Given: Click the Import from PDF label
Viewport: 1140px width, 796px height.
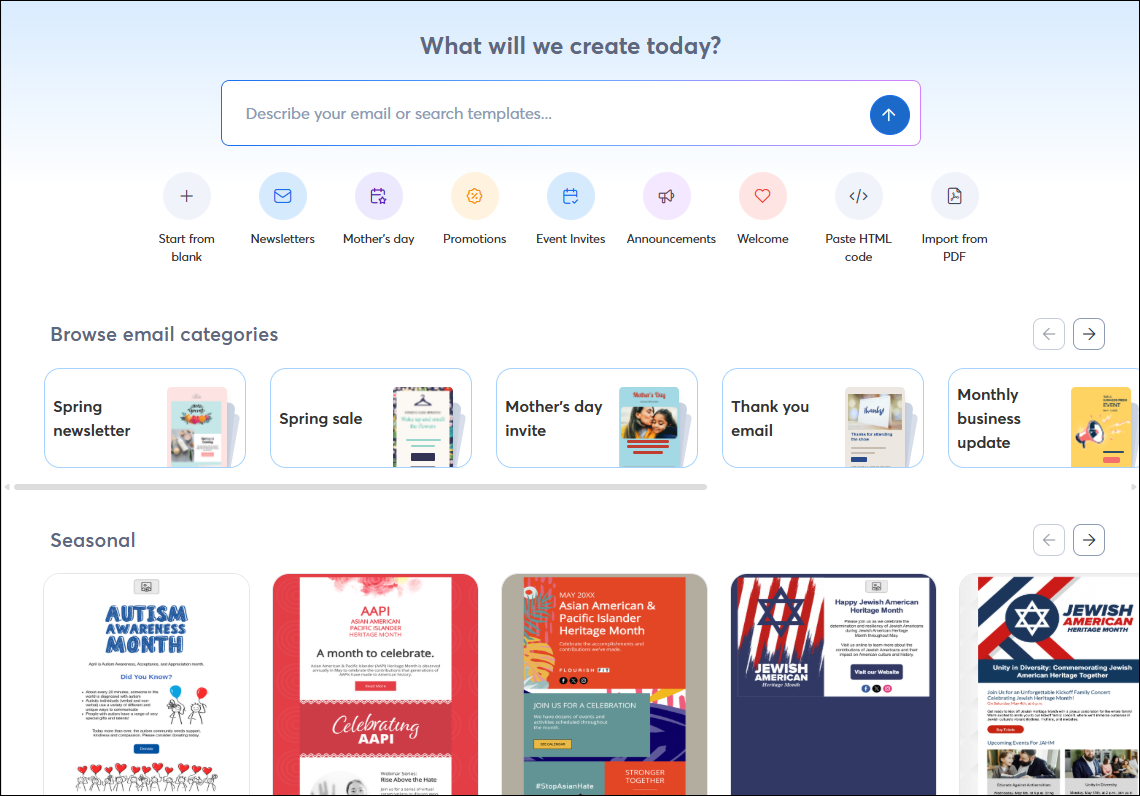Looking at the screenshot, I should point(955,248).
